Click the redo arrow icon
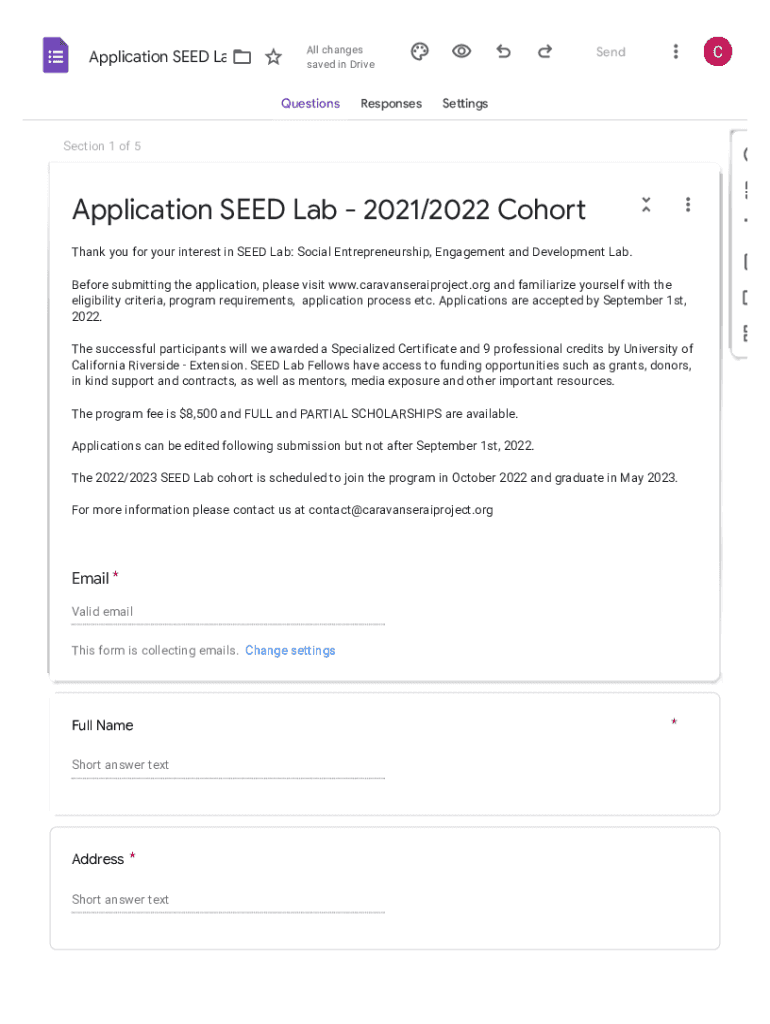 (x=545, y=52)
